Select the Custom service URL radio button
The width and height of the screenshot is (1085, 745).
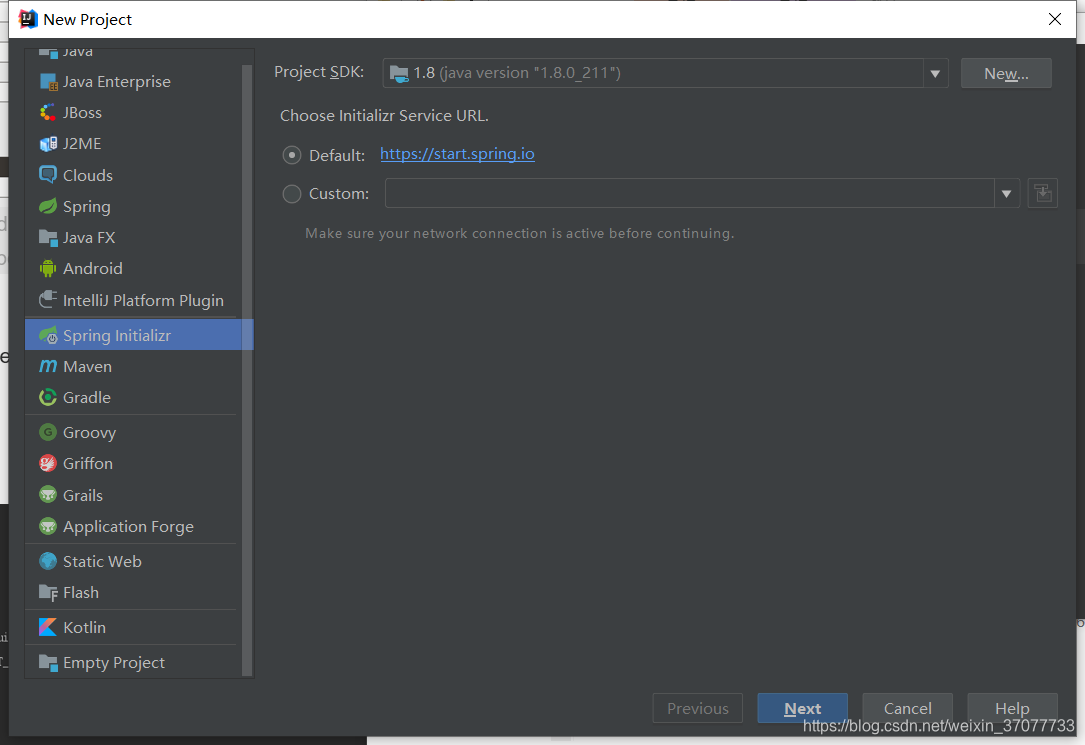point(292,194)
